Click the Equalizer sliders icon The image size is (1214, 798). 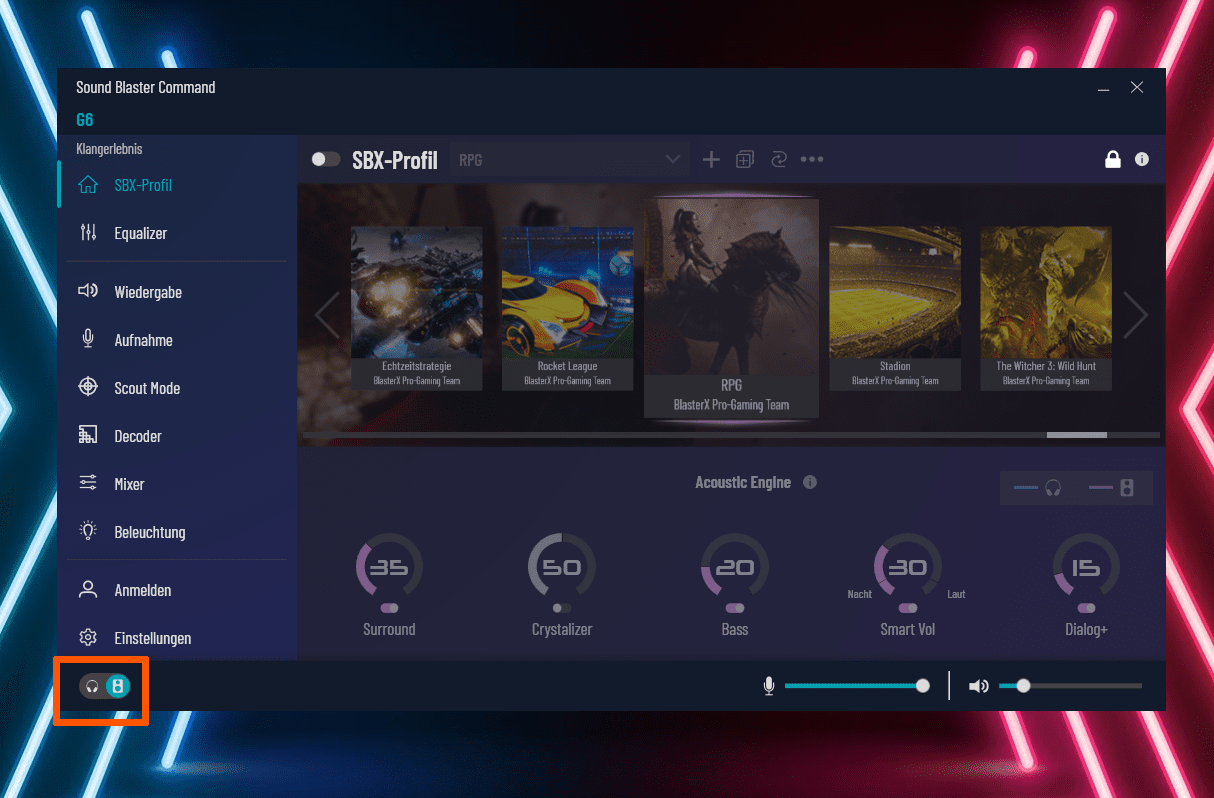click(88, 233)
